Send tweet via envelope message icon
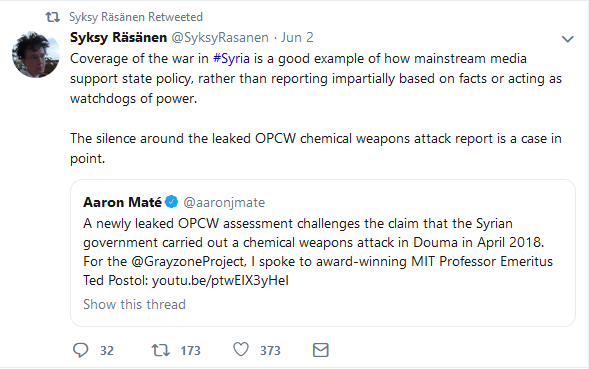Screen dimensions: 589x369 tap(321, 350)
